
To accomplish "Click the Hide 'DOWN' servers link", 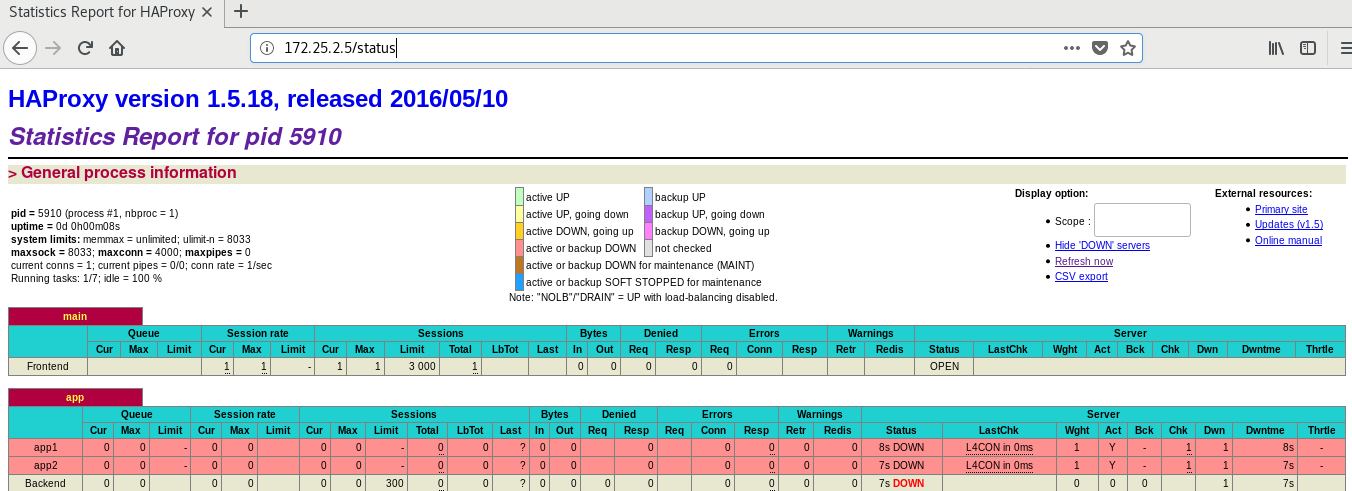I will pyautogui.click(x=1102, y=245).
